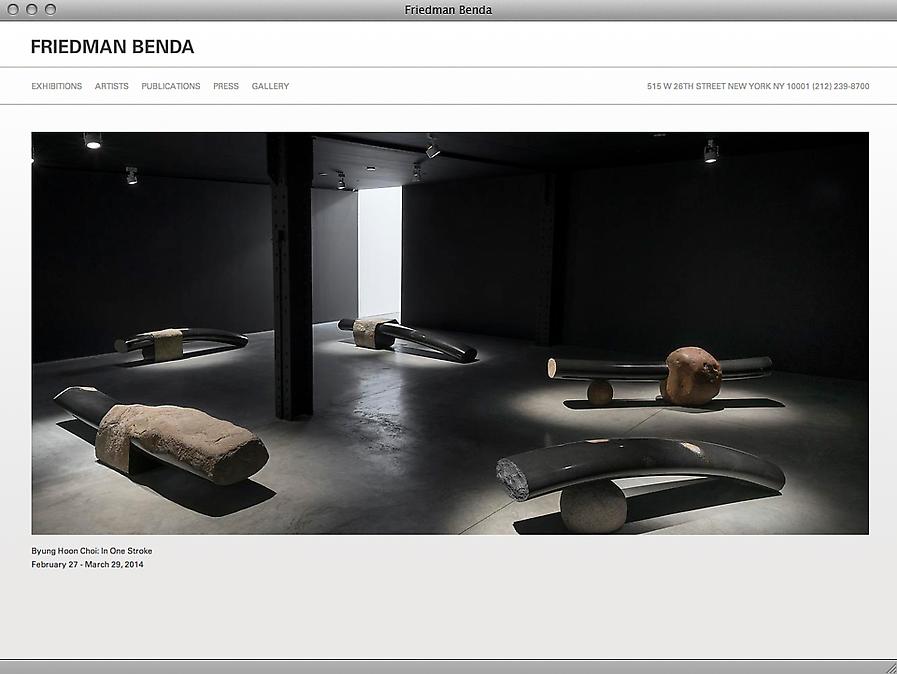Click the 'Byung Hoon Choi: In One Stroke' title
897x674 pixels.
click(x=92, y=550)
